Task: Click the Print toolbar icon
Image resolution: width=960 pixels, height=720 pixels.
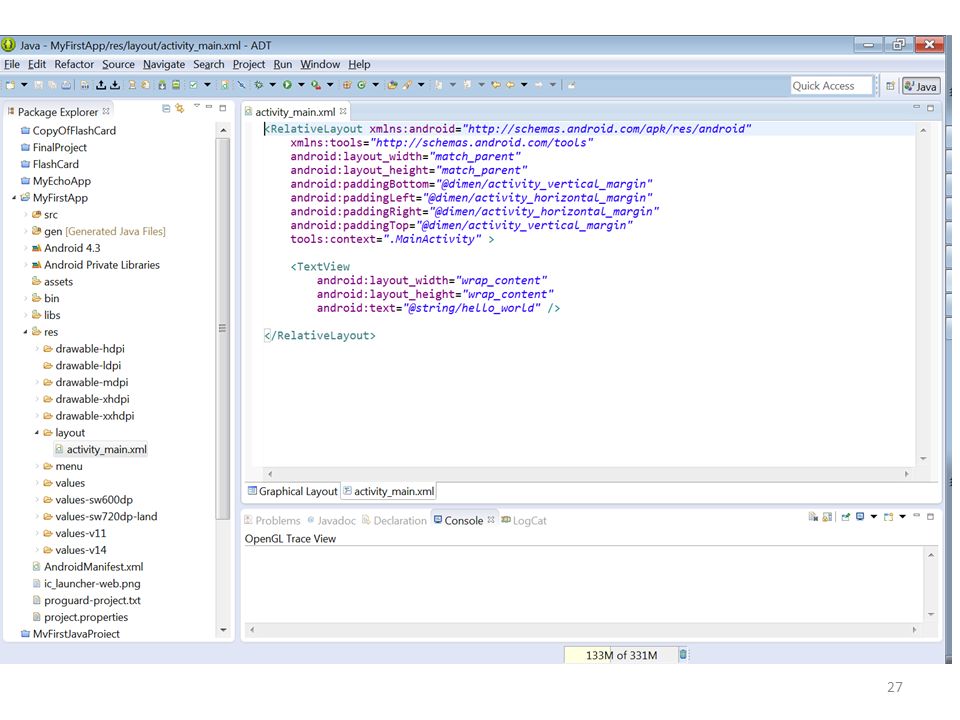Action: click(x=66, y=85)
